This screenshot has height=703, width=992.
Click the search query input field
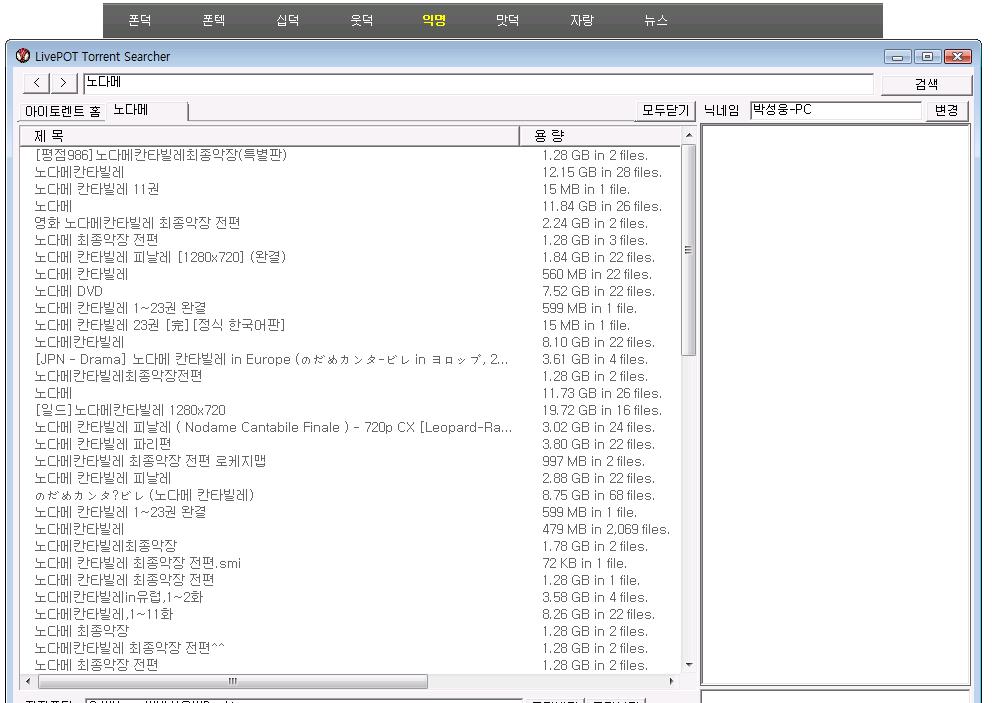tap(478, 83)
